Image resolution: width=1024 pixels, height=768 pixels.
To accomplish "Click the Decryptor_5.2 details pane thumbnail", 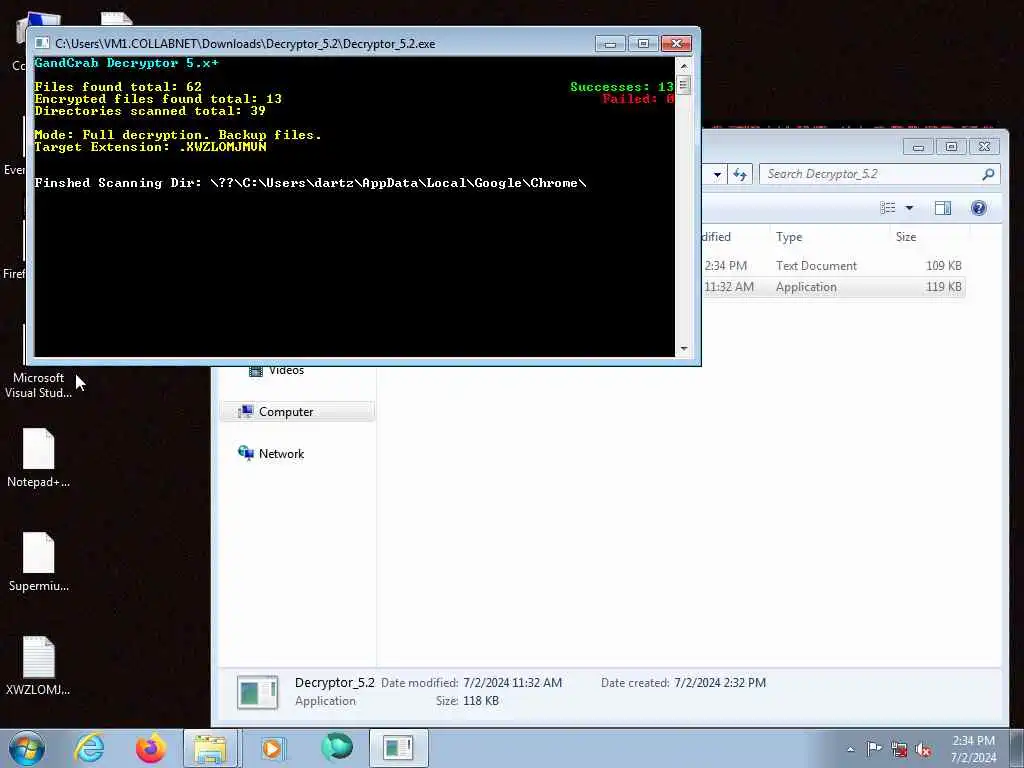I will pos(257,692).
